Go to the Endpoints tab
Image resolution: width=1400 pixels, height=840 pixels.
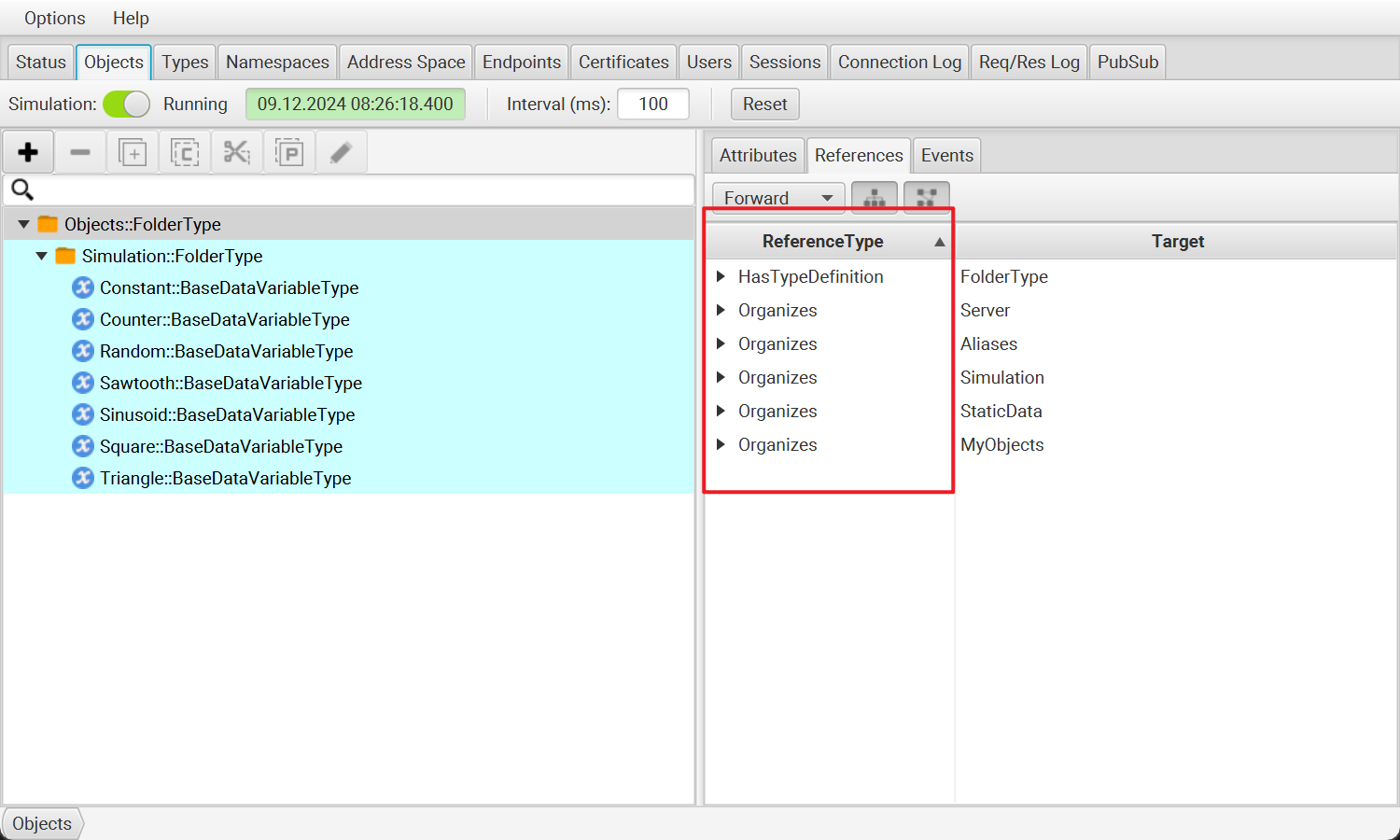pyautogui.click(x=522, y=62)
